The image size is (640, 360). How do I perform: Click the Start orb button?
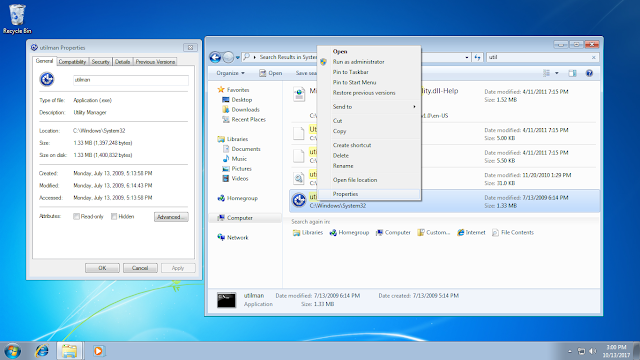12,351
